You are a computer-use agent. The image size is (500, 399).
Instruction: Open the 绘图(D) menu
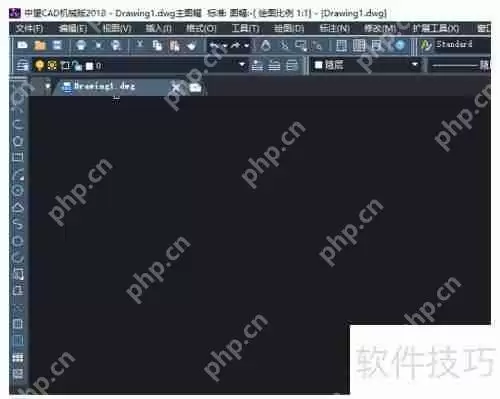pos(288,29)
